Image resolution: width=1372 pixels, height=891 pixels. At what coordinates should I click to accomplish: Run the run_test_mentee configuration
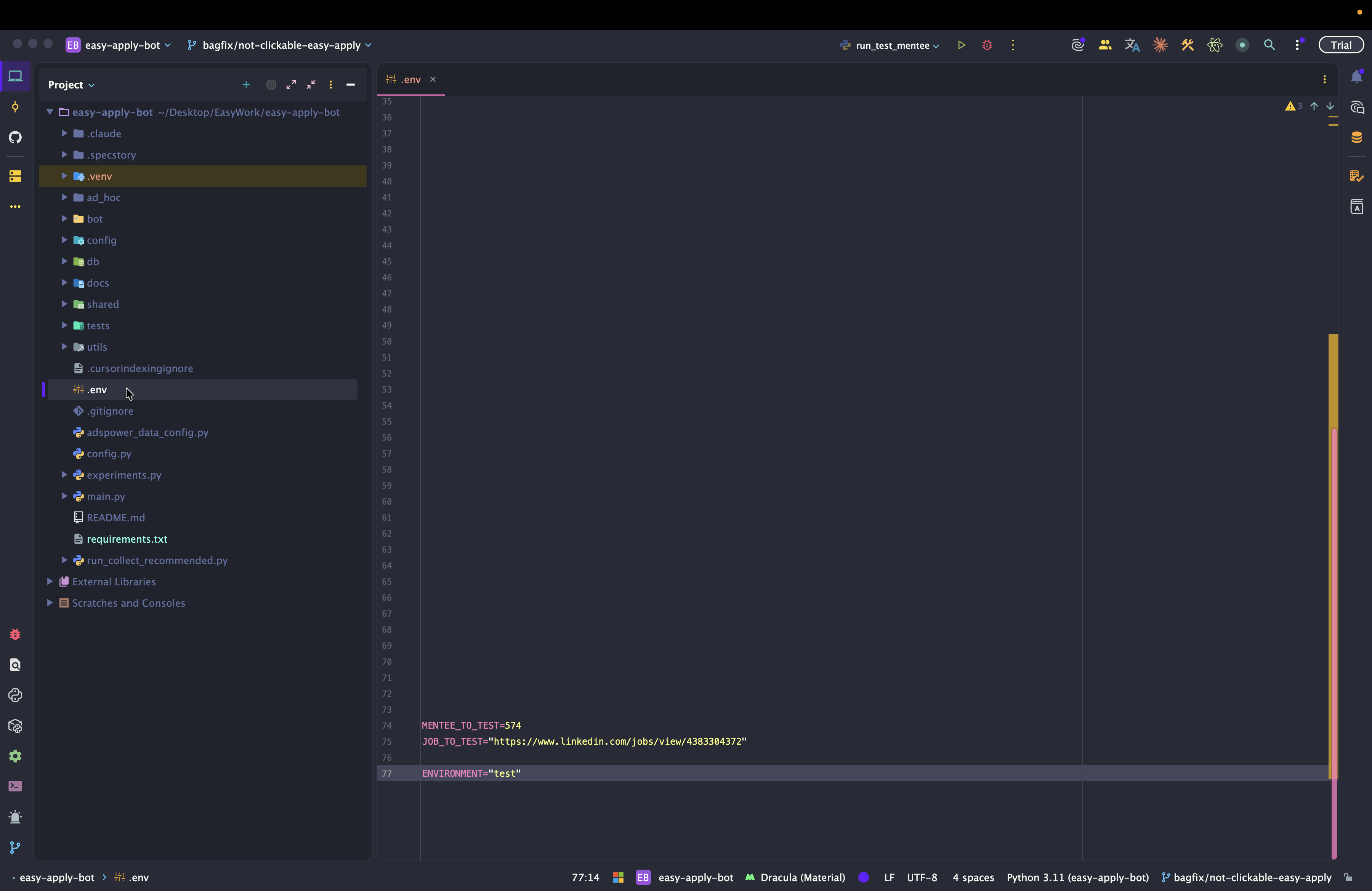[961, 45]
